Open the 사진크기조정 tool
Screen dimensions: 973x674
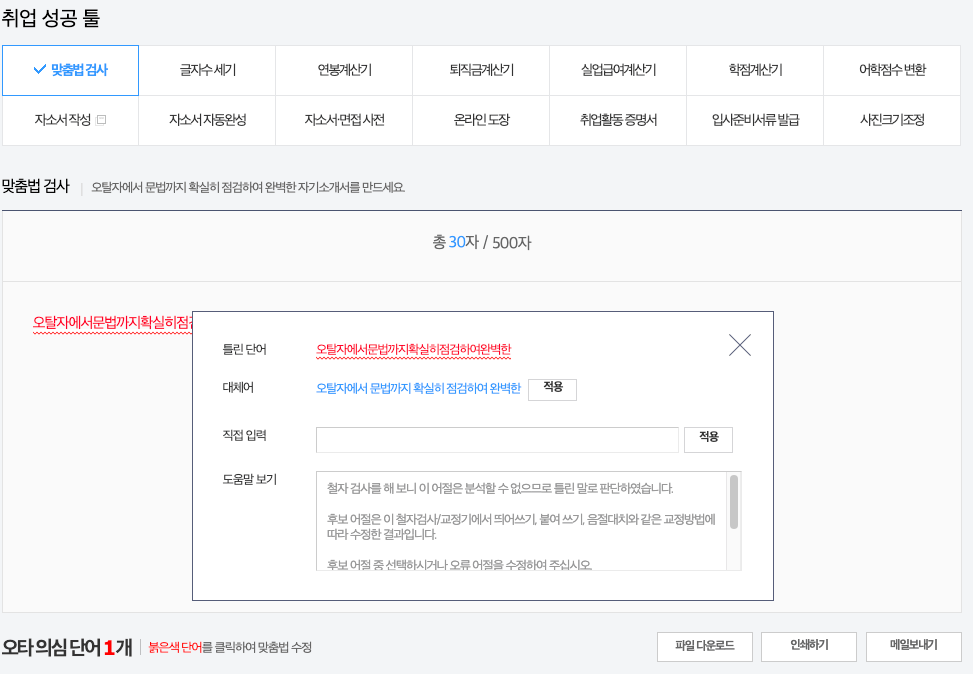pos(891,119)
